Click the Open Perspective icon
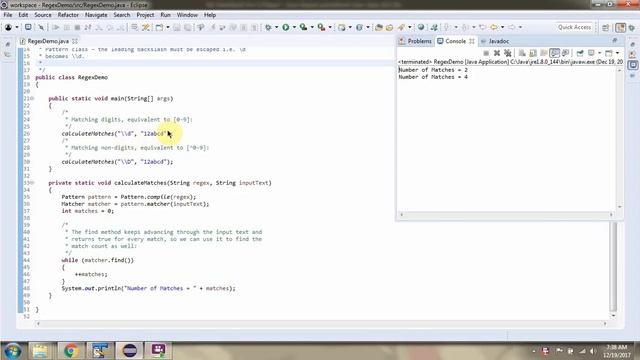640x360 pixels. tap(606, 27)
